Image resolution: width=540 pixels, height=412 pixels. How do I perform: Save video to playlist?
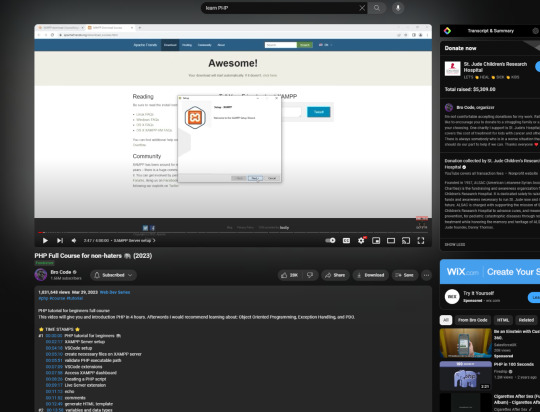pos(405,275)
